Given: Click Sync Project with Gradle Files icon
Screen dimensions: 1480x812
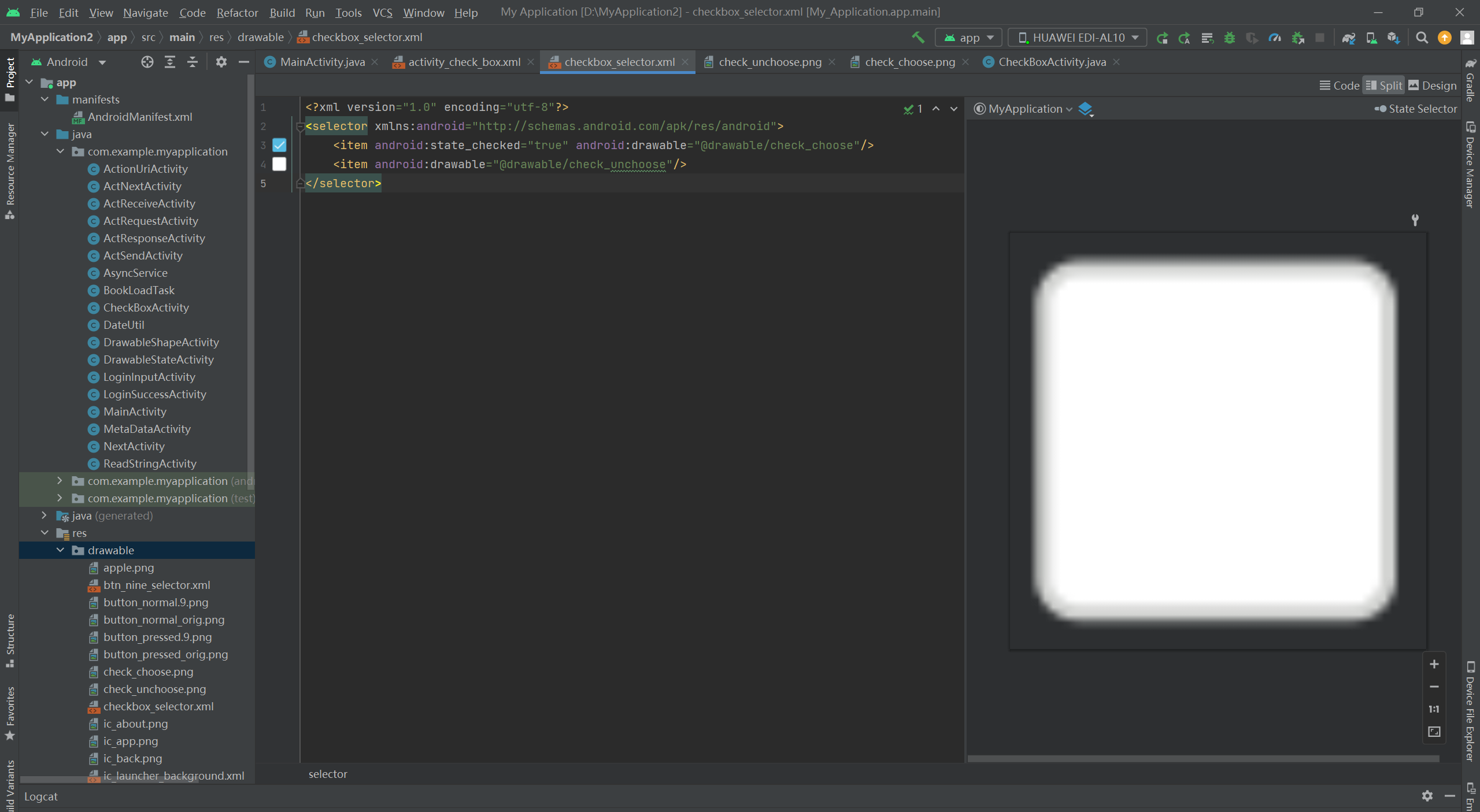Looking at the screenshot, I should tap(1348, 38).
